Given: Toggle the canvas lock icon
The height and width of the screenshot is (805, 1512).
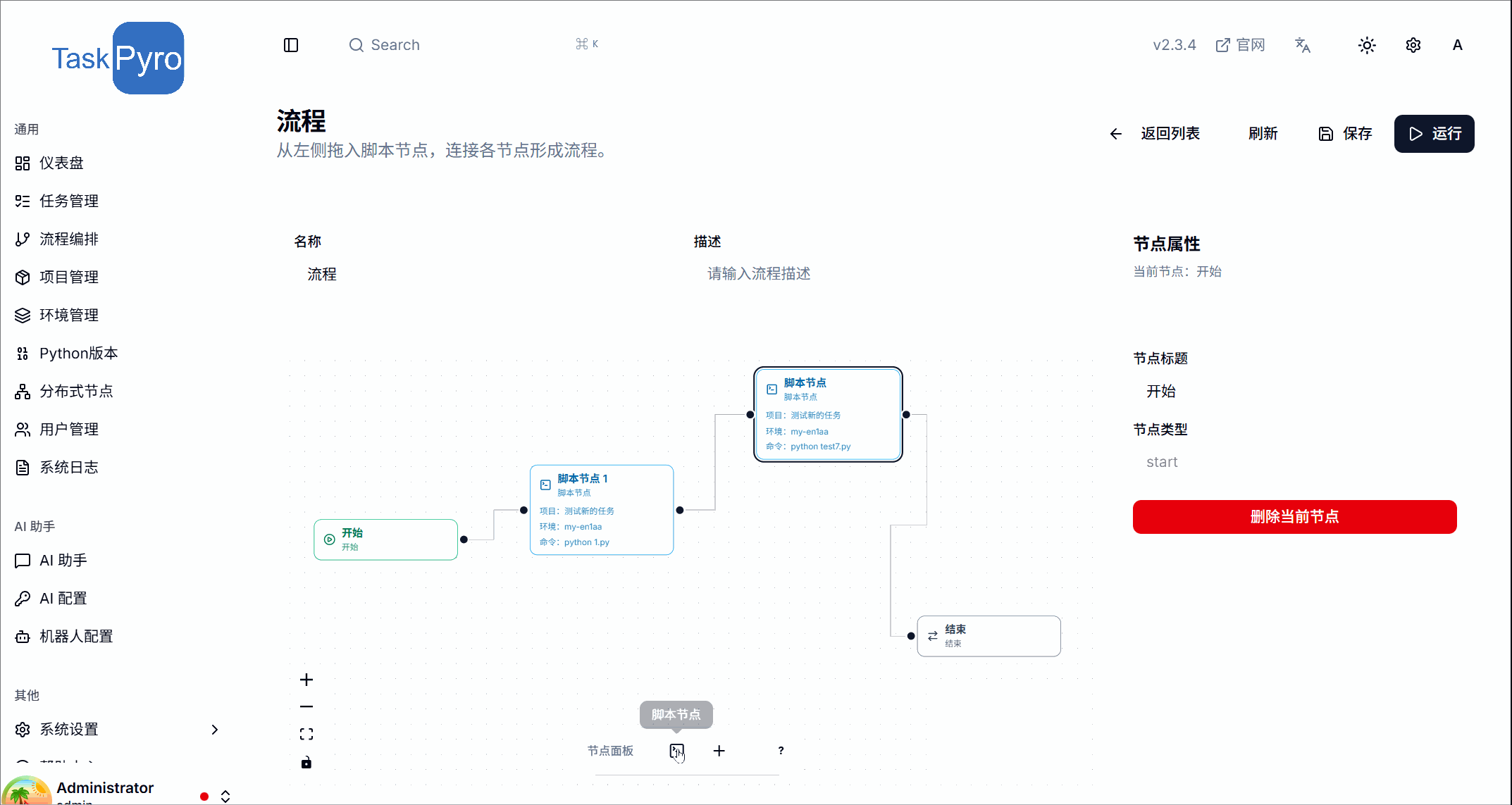Looking at the screenshot, I should [x=306, y=762].
